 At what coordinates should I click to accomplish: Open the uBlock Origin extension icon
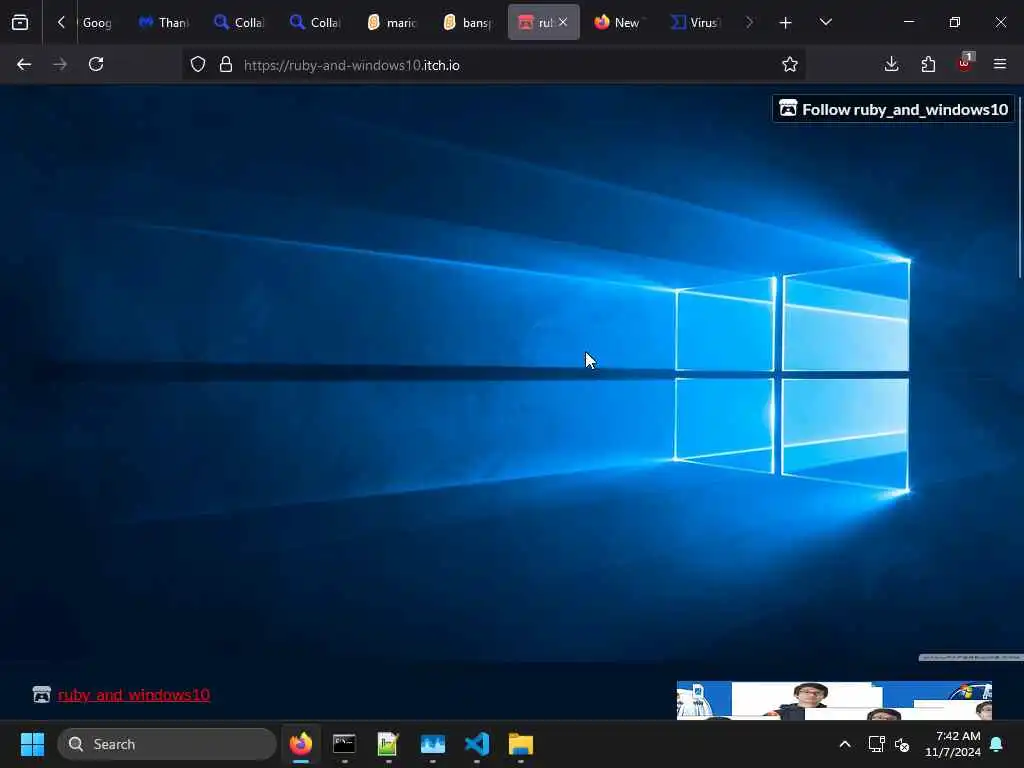click(x=965, y=63)
